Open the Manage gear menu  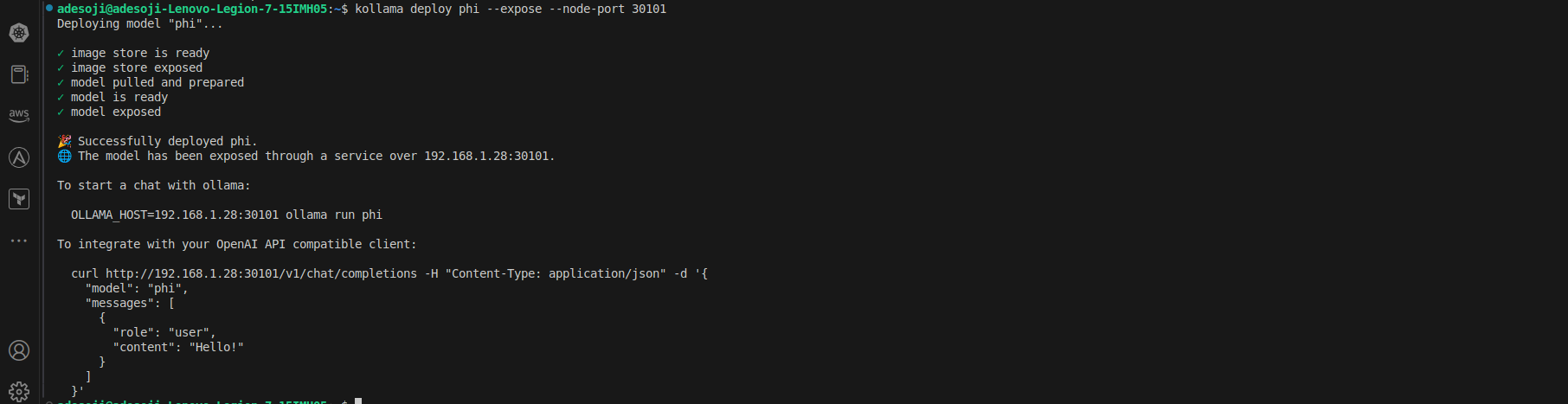click(x=19, y=392)
